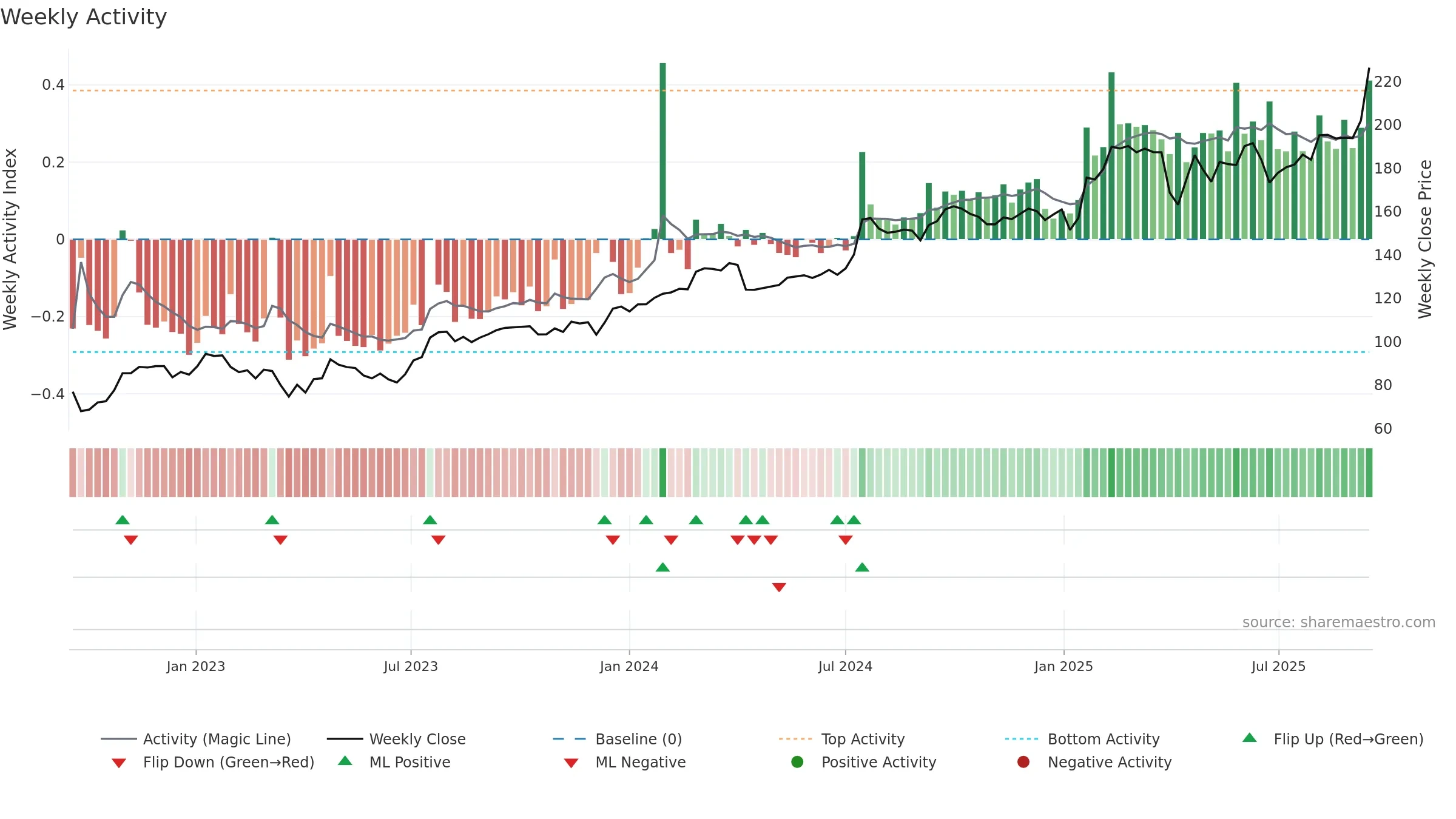Click the "Weekly Activity Index" axis title
This screenshot has height=819, width=1456.
point(10,239)
